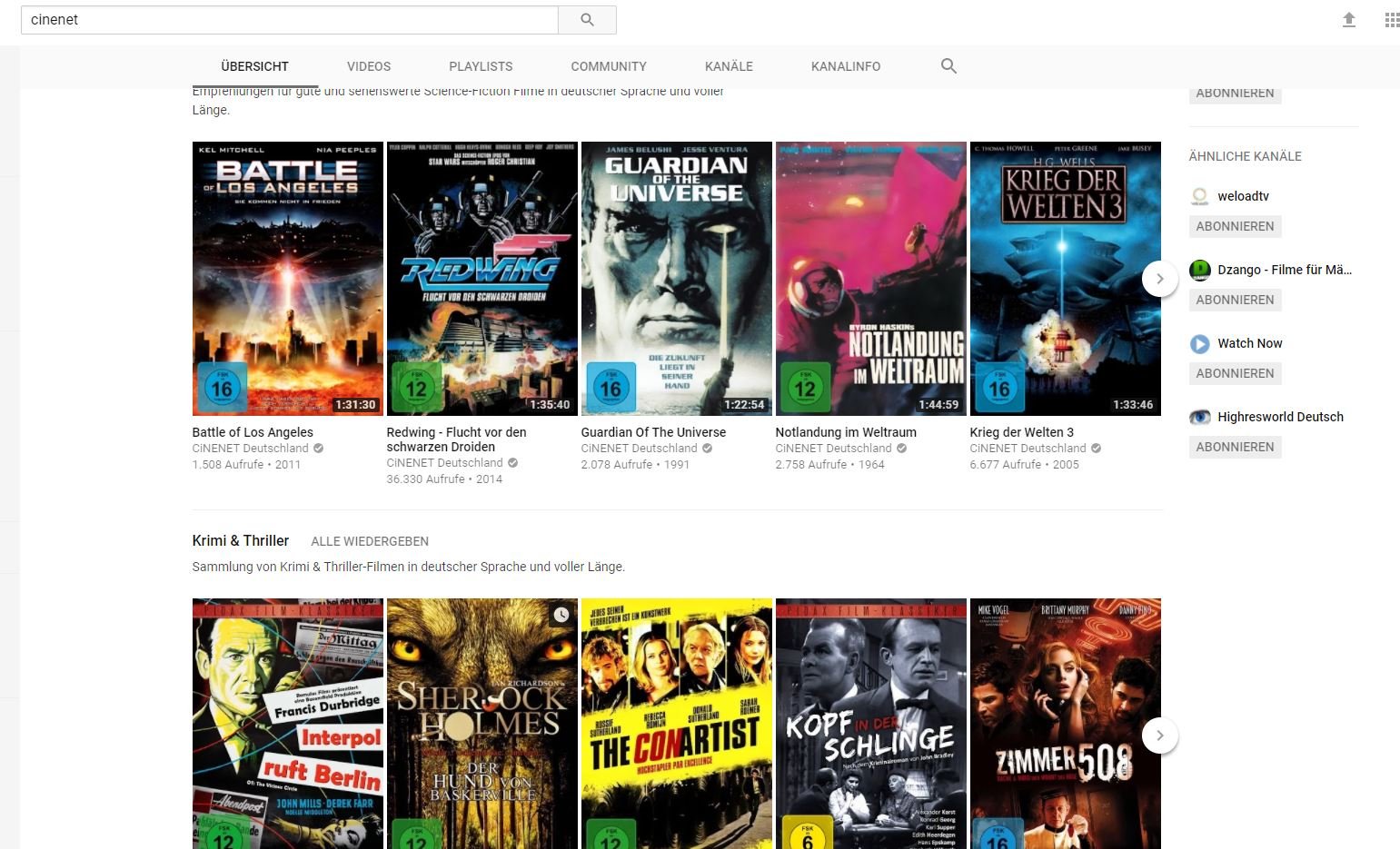This screenshot has height=849, width=1400.
Task: Open Watch Now channel name link
Action: click(1250, 343)
